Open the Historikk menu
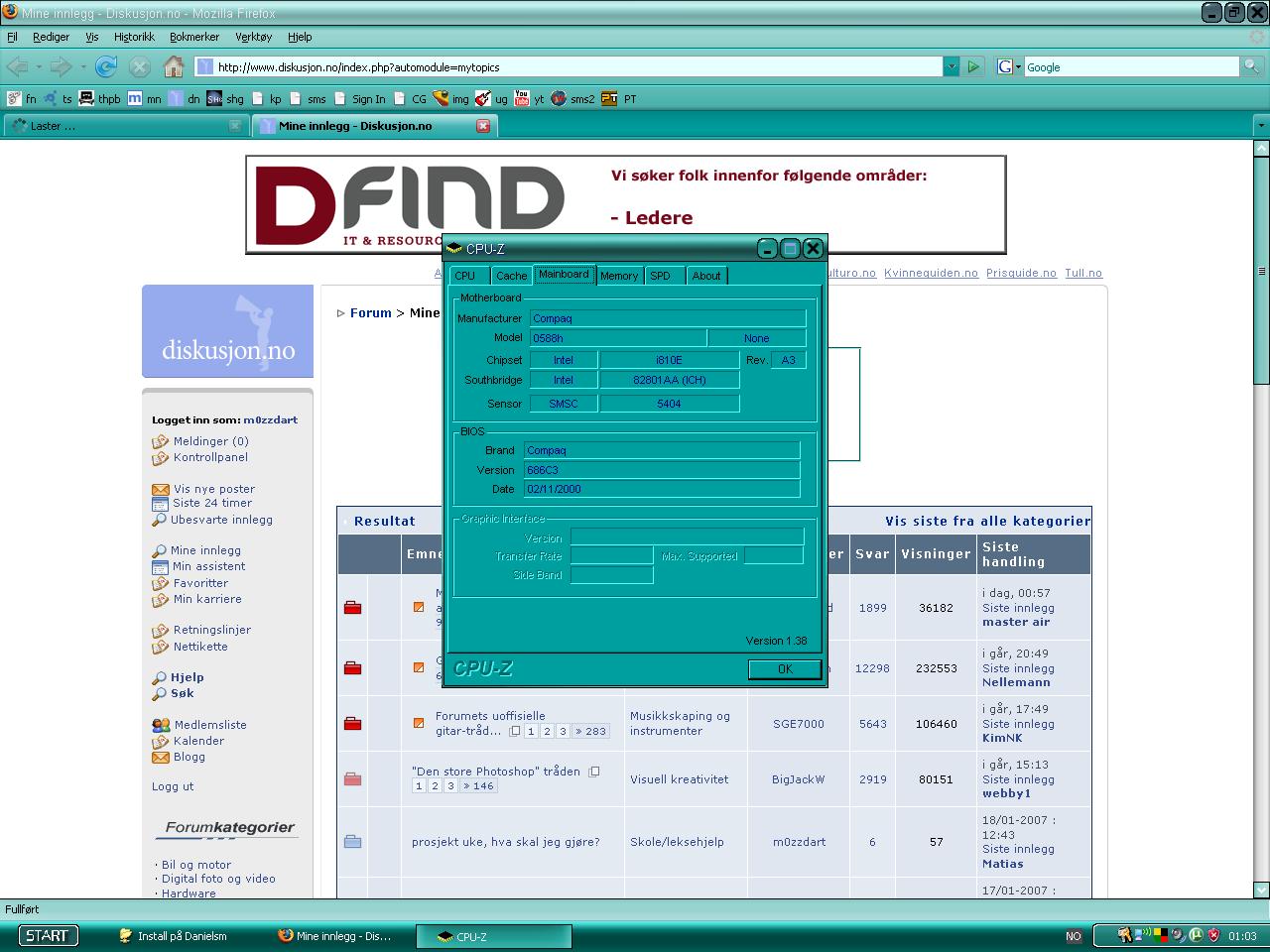The width and height of the screenshot is (1270, 952). pos(134,37)
